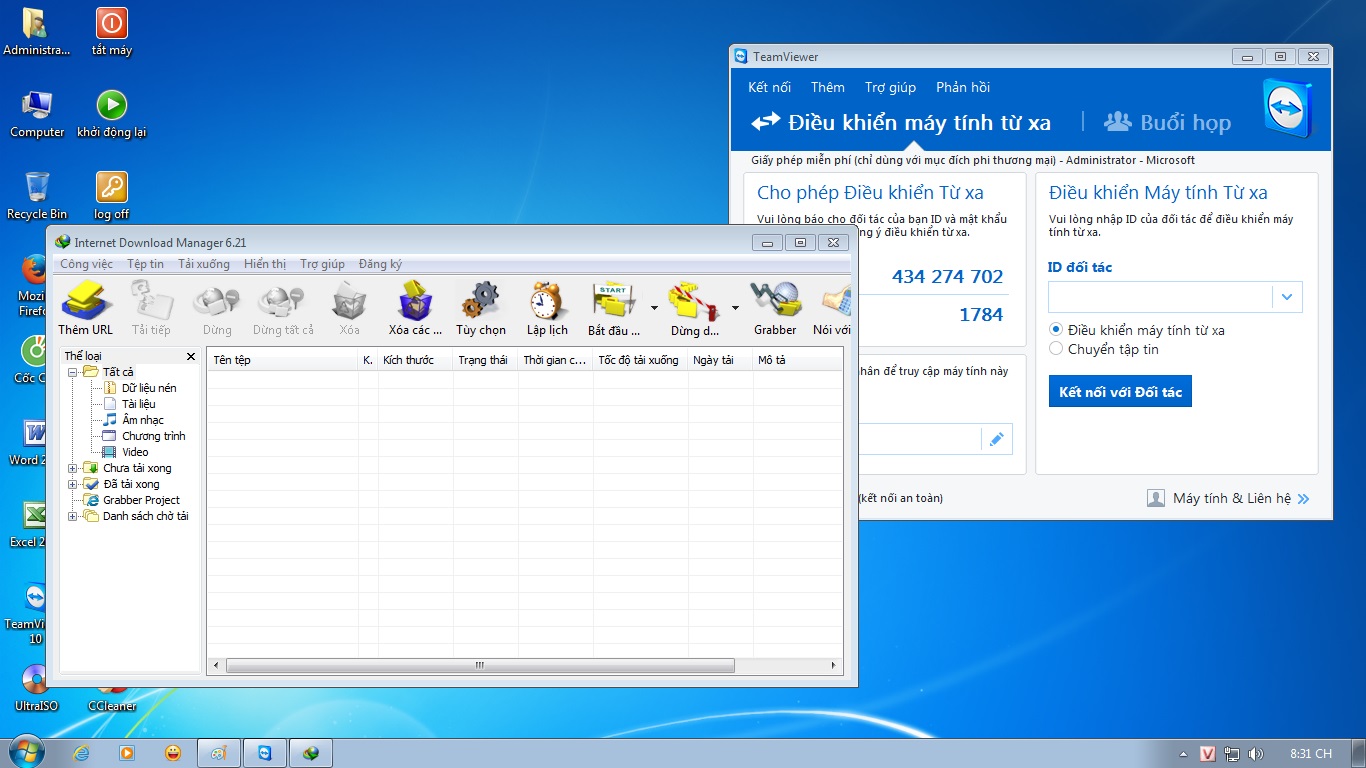Click the Xóa trash icon in IDM
Viewport: 1366px width, 768px height.
pyautogui.click(x=349, y=308)
